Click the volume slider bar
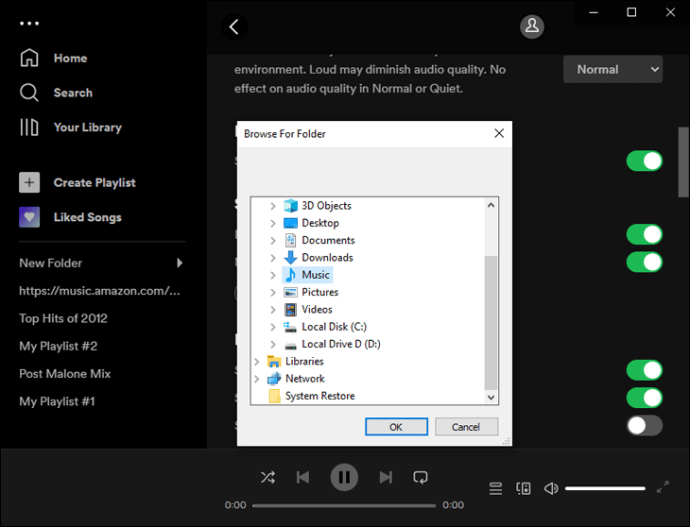The width and height of the screenshot is (690, 527). 605,488
